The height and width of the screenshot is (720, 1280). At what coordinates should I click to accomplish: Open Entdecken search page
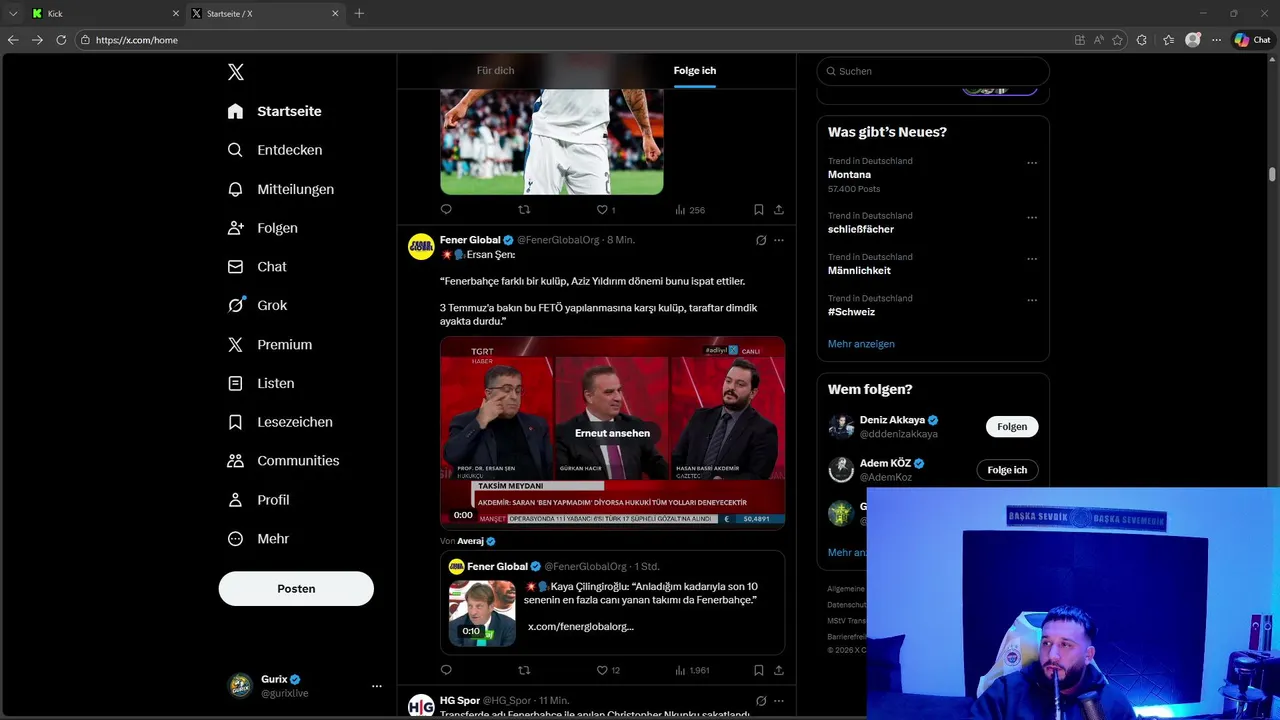point(274,150)
